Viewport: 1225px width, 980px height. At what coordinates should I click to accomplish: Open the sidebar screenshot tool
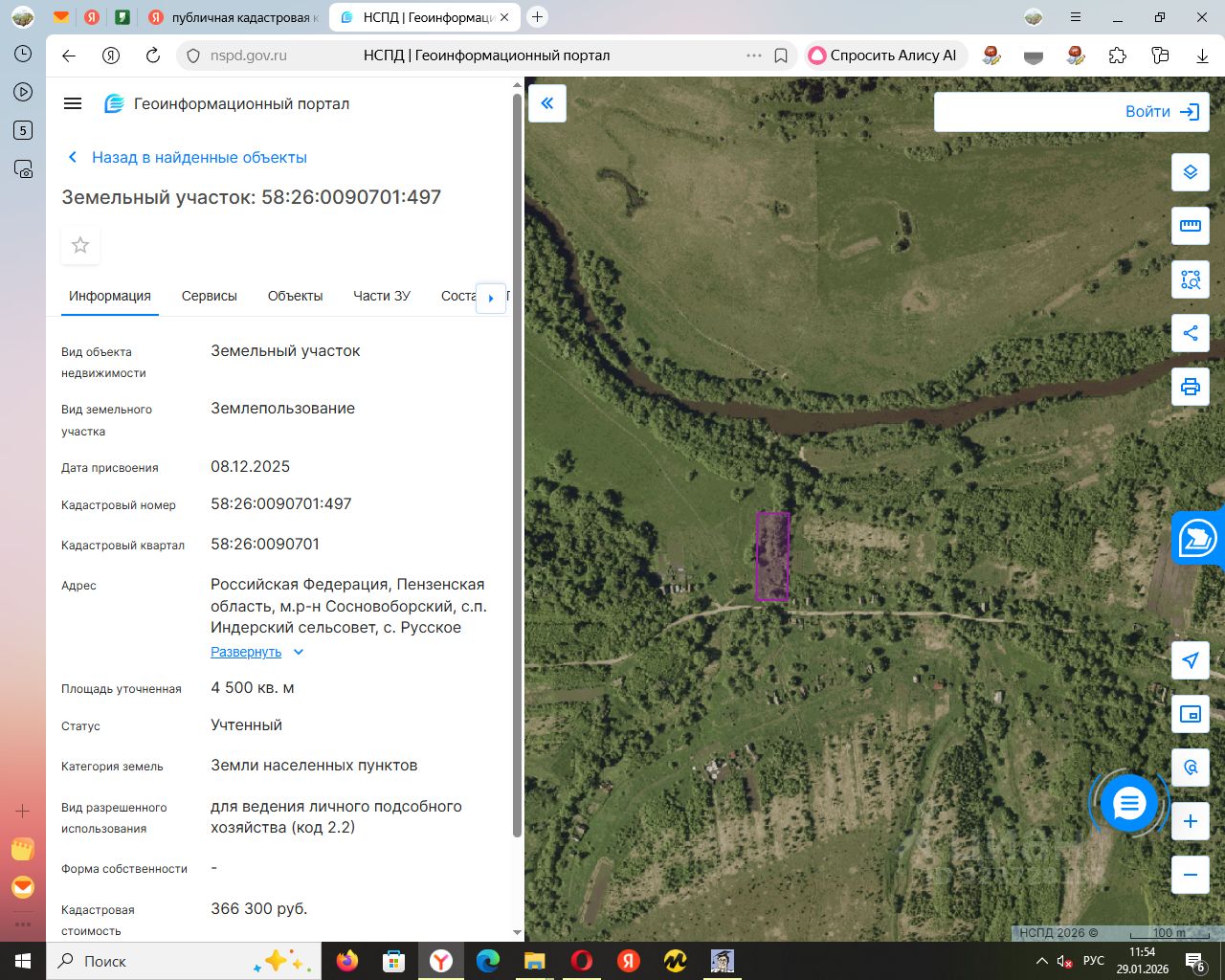click(x=23, y=168)
